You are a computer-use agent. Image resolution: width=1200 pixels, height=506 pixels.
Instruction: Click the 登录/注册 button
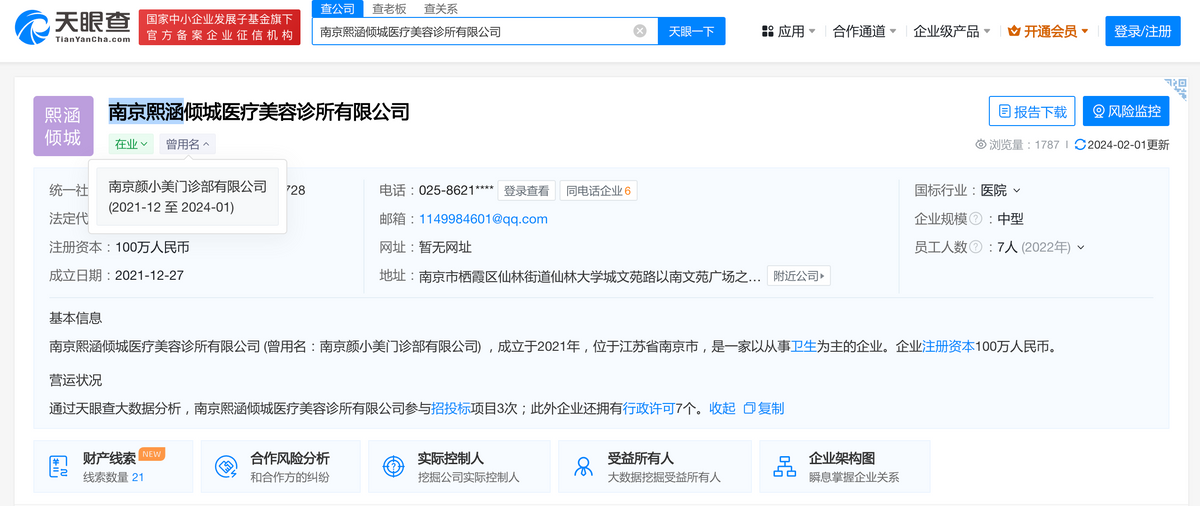[x=1142, y=31]
